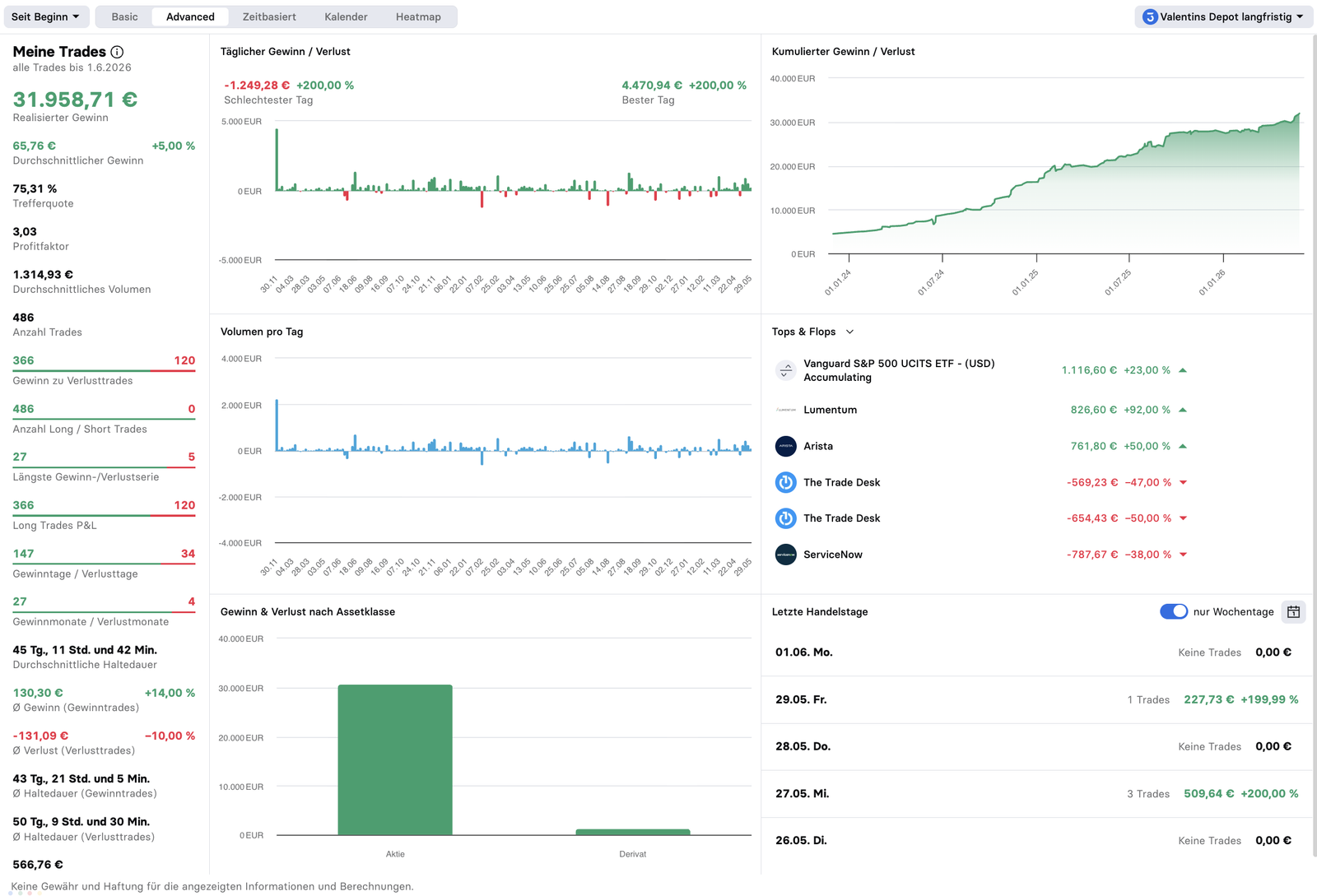Click the Vanguard S&P 500 ETF logo icon
This screenshot has height=896, width=1317.
point(786,370)
